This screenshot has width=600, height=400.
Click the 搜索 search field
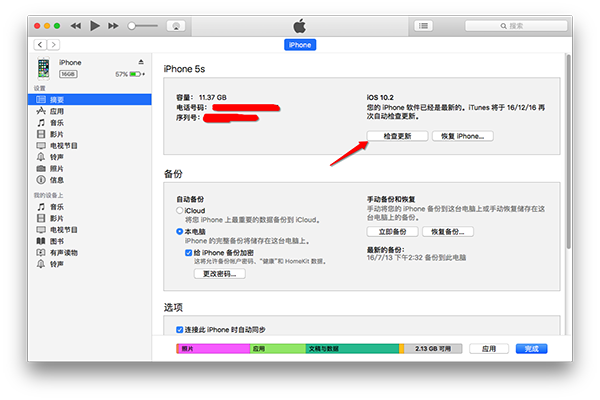[516, 26]
